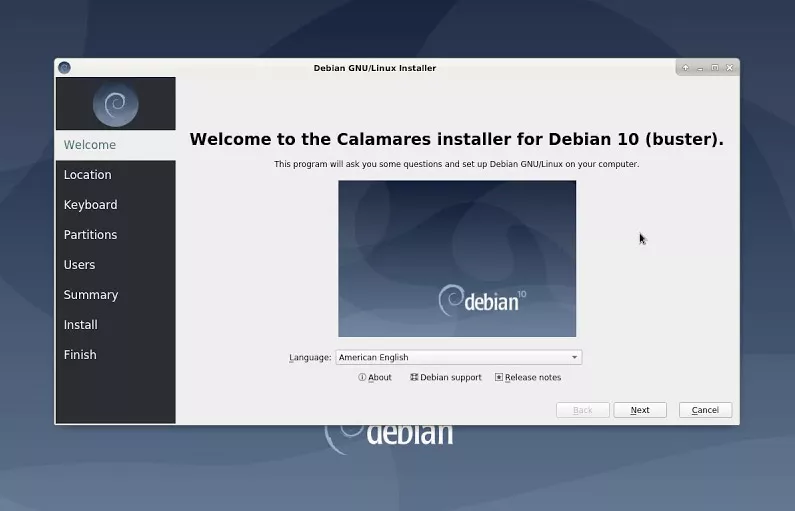795x511 pixels.
Task: Click the 'This program will ask you' description text
Action: [x=456, y=164]
